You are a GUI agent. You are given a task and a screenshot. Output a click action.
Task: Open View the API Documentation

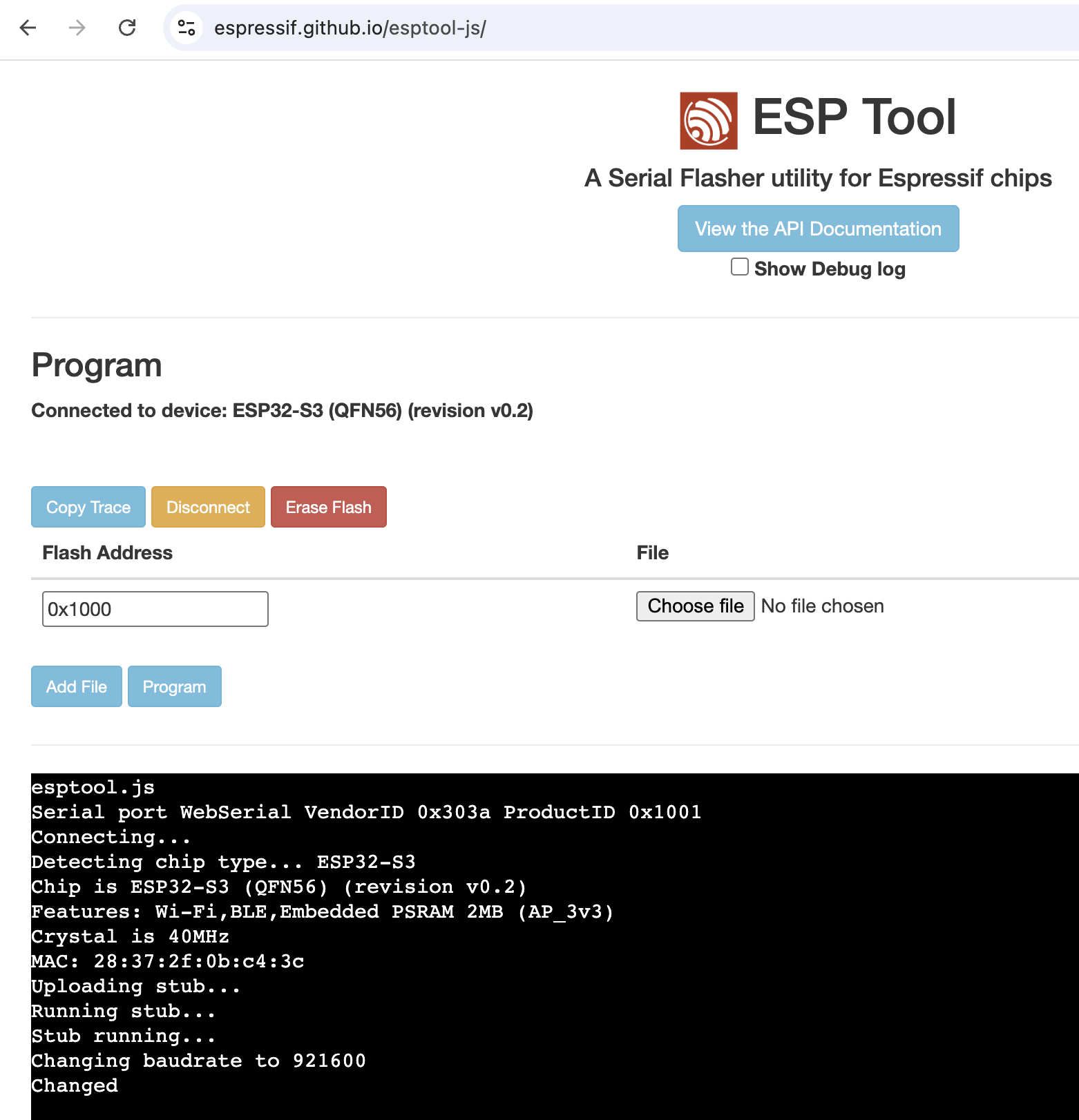coord(818,229)
